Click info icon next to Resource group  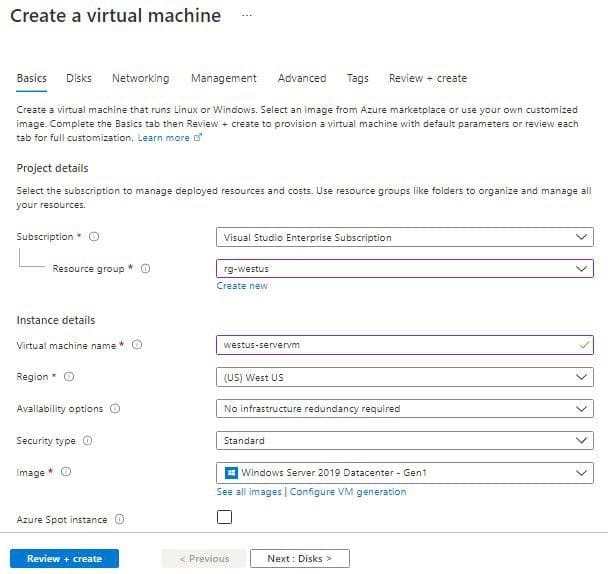pyautogui.click(x=145, y=268)
